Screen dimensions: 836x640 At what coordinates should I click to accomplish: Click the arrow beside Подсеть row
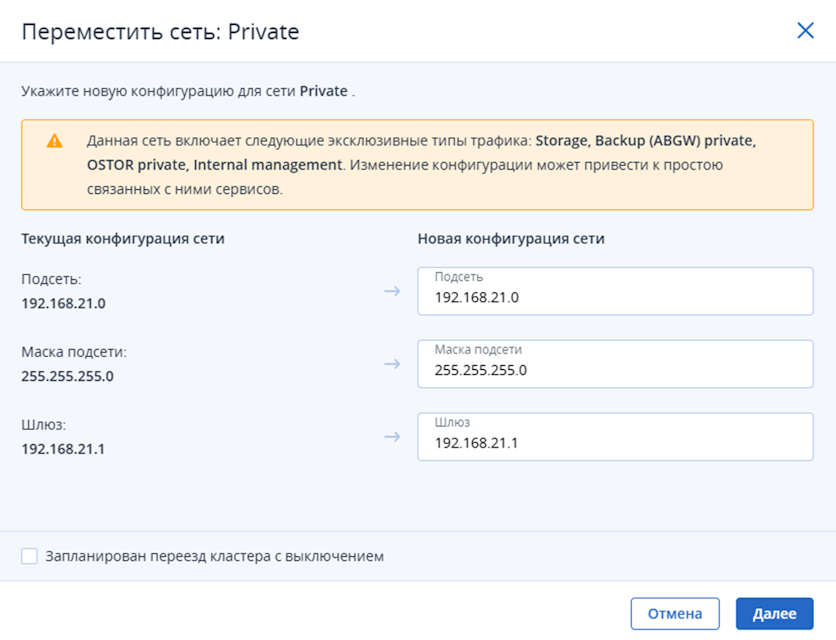click(392, 291)
